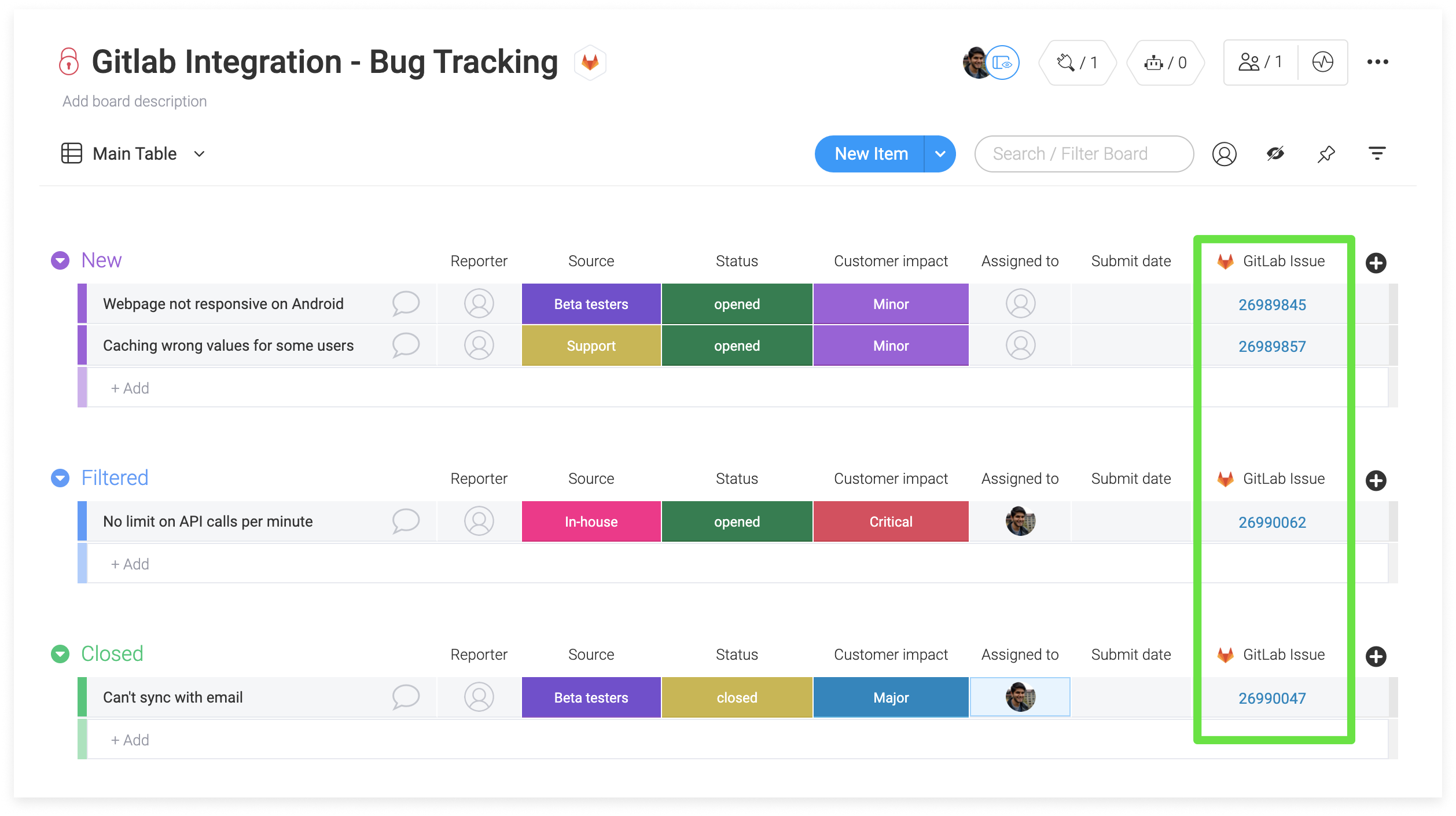Open conversation bubble for Webpage not responsive on Android

(x=406, y=303)
